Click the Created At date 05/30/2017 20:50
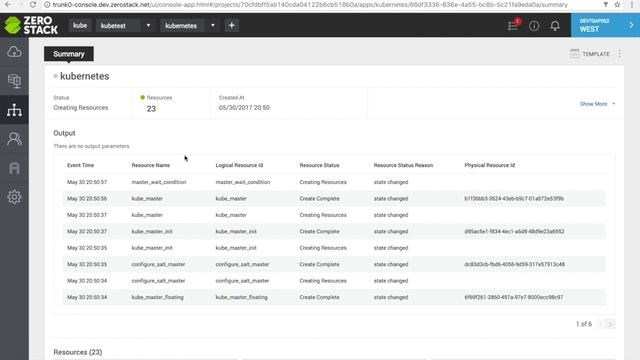Image resolution: width=640 pixels, height=360 pixels. 244,108
